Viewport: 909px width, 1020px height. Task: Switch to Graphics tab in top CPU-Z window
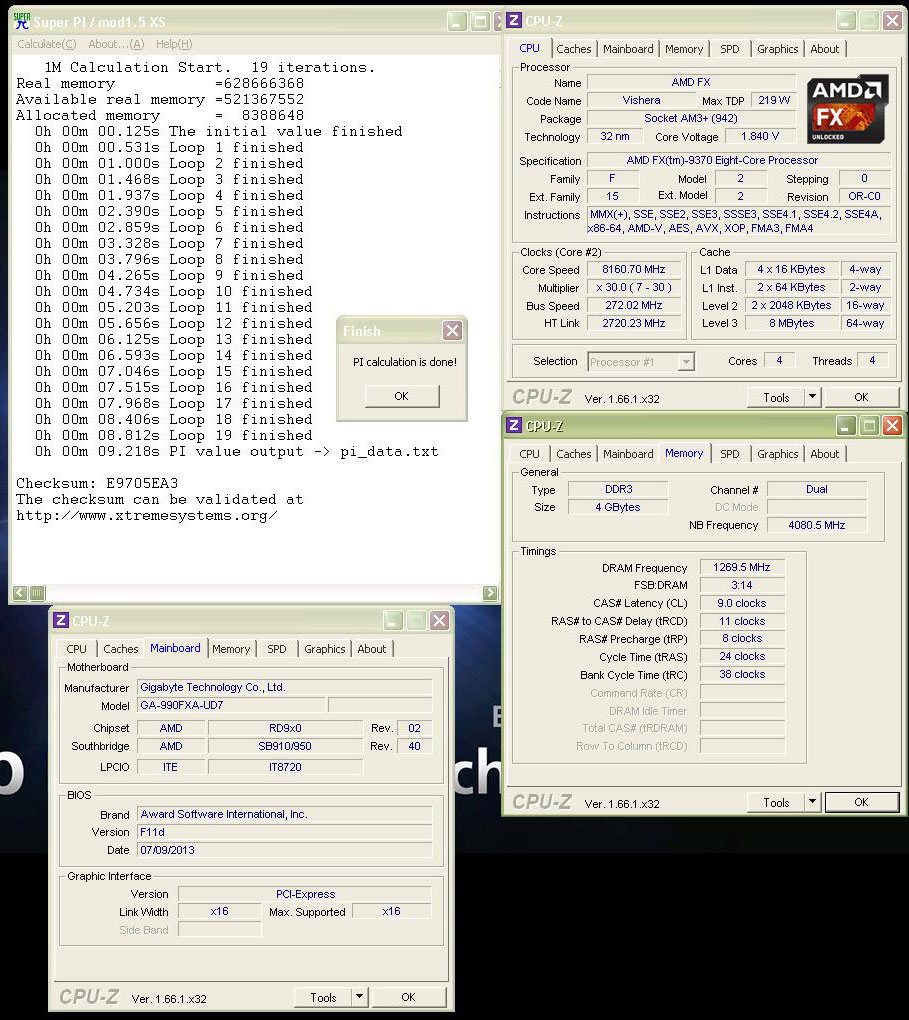point(777,49)
